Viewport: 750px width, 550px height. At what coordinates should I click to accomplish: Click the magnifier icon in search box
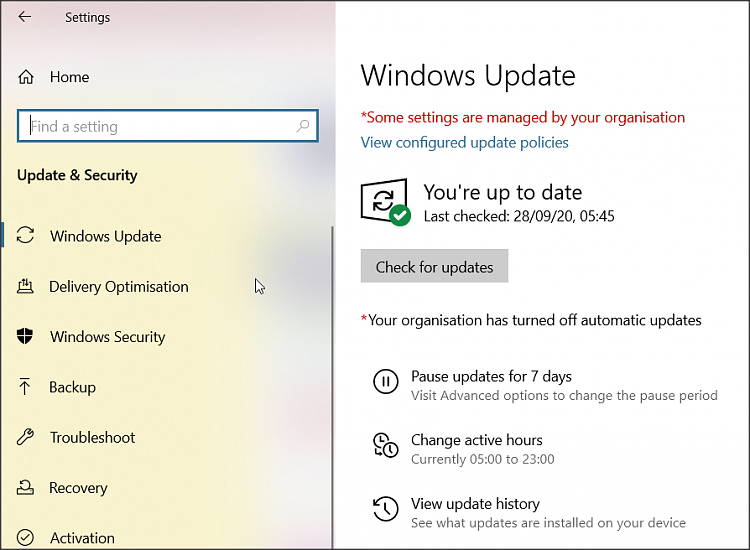[302, 126]
